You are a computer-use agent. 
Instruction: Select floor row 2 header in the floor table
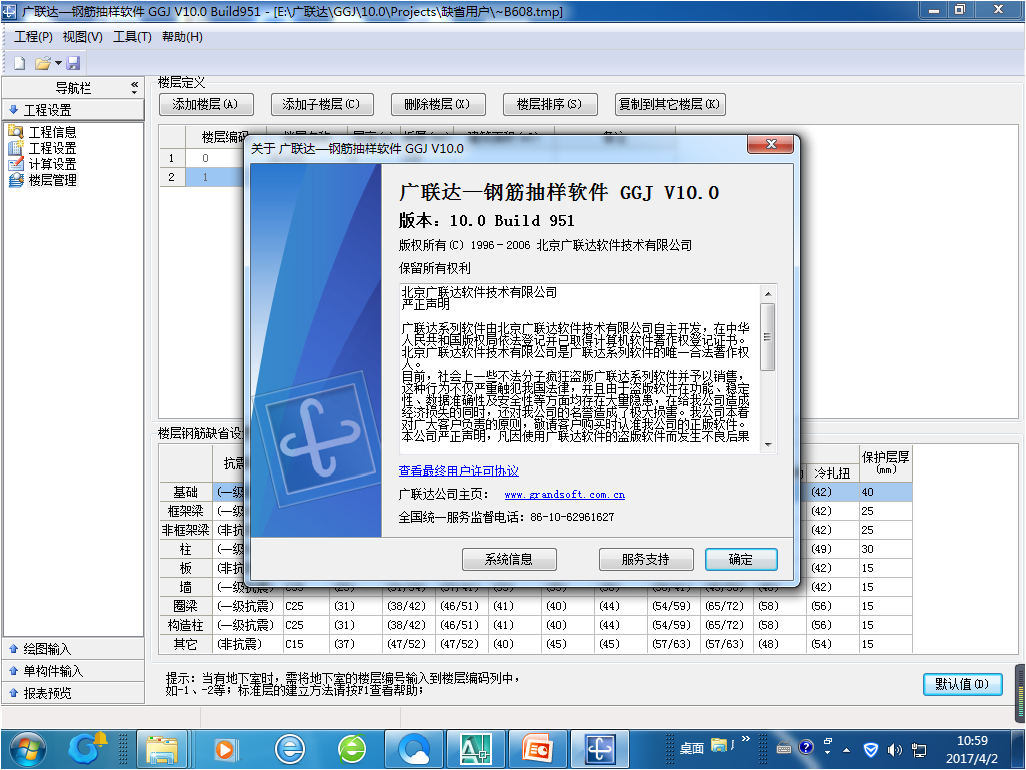[x=172, y=177]
